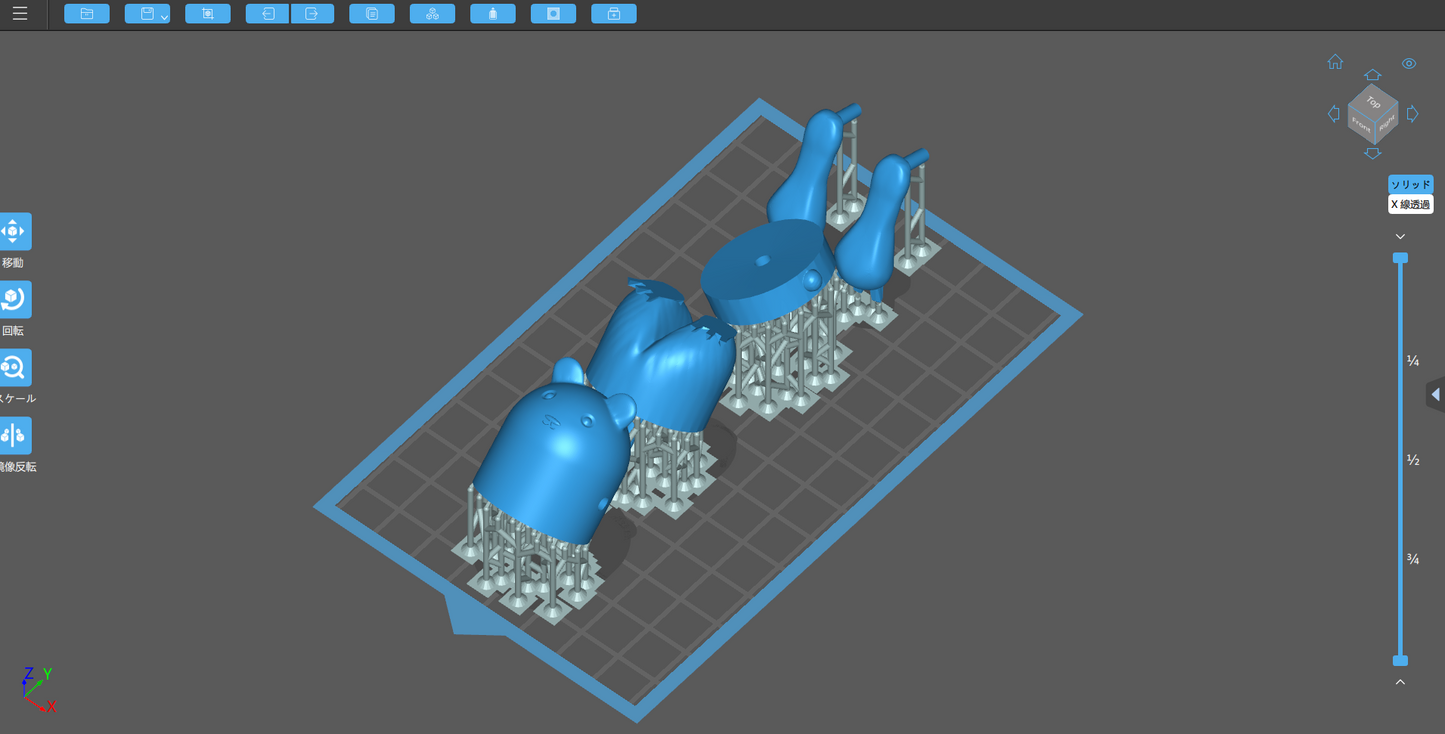Click the downward chevron above layer slider

click(1400, 237)
